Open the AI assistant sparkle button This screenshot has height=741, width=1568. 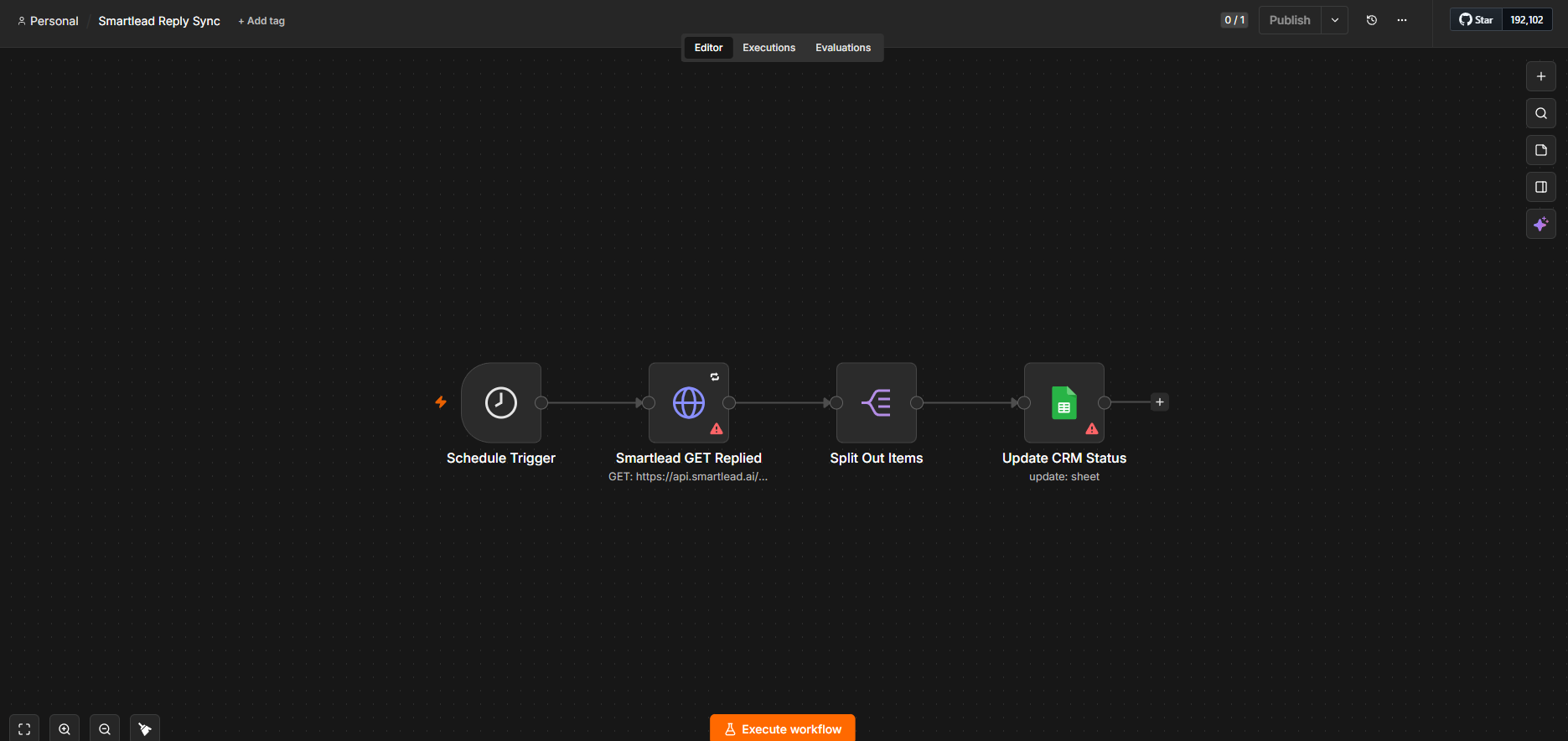[x=1541, y=224]
